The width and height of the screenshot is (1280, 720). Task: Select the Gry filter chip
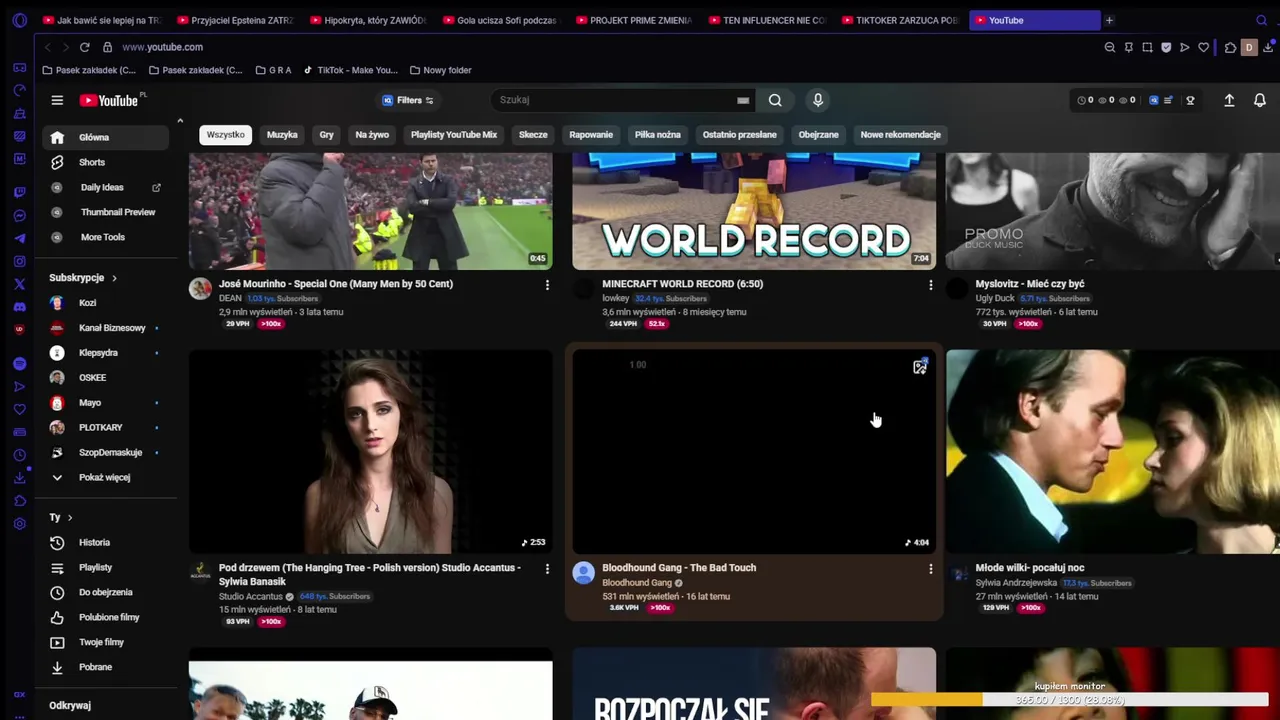pyautogui.click(x=326, y=135)
